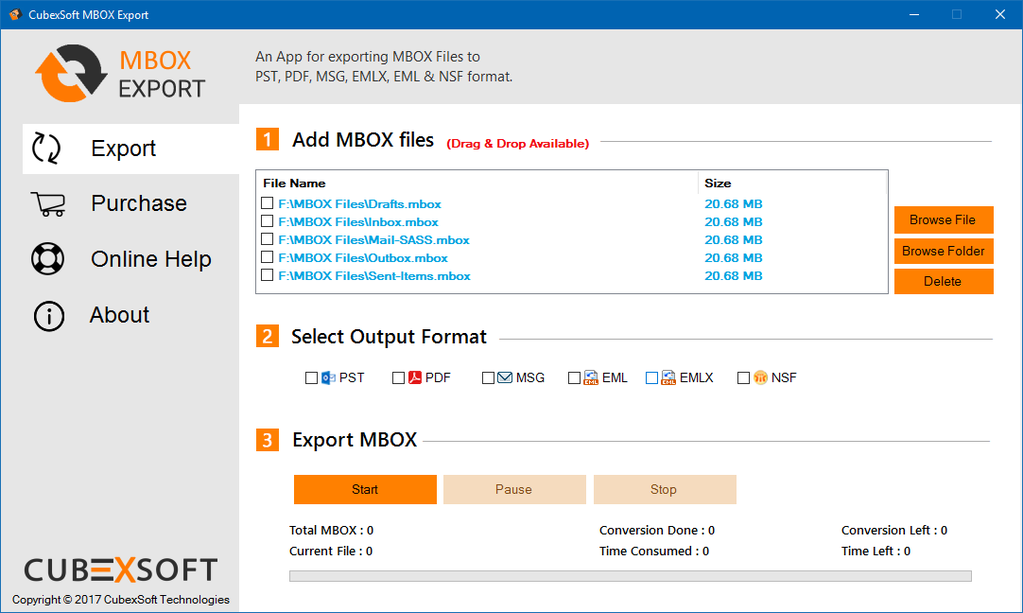
Task: Click the Copyright 2017 CubexSoft Technologies text
Action: [x=121, y=599]
